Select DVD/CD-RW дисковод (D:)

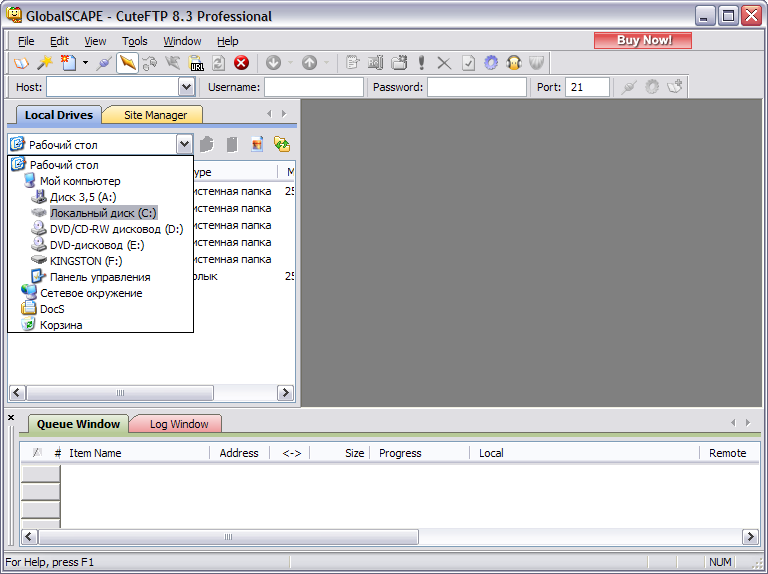coord(116,229)
